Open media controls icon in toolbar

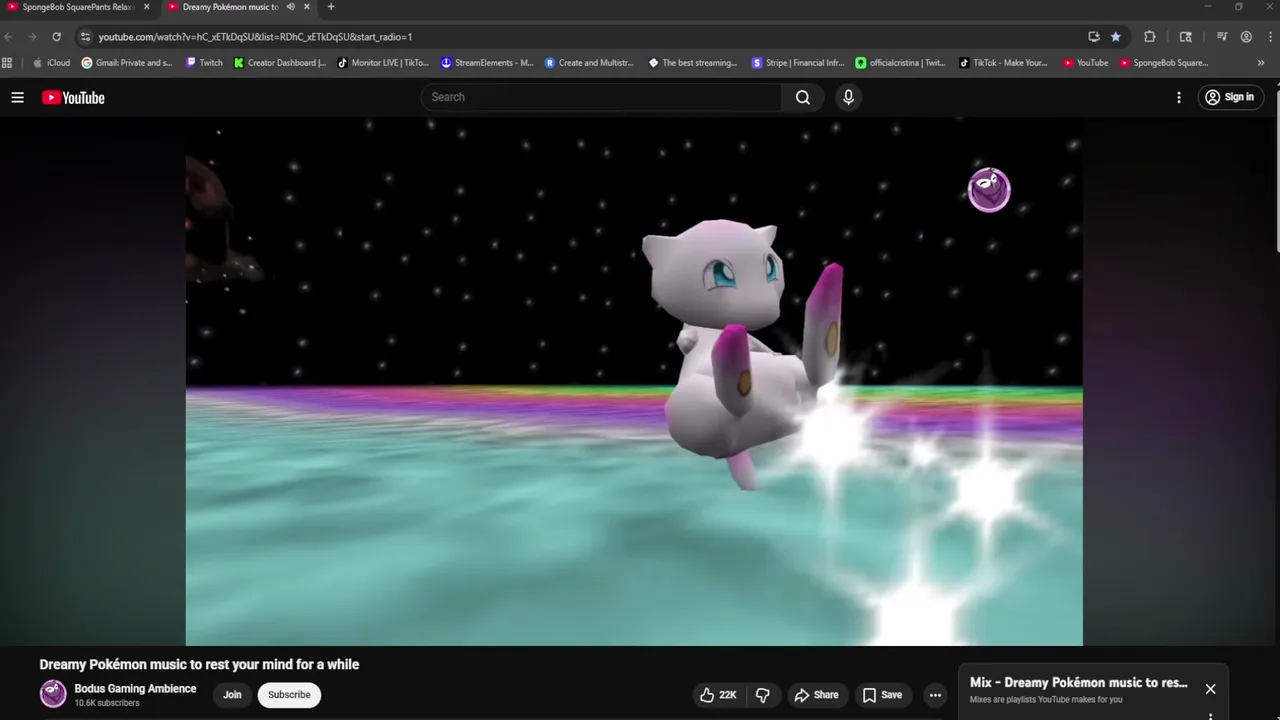pos(1222,37)
